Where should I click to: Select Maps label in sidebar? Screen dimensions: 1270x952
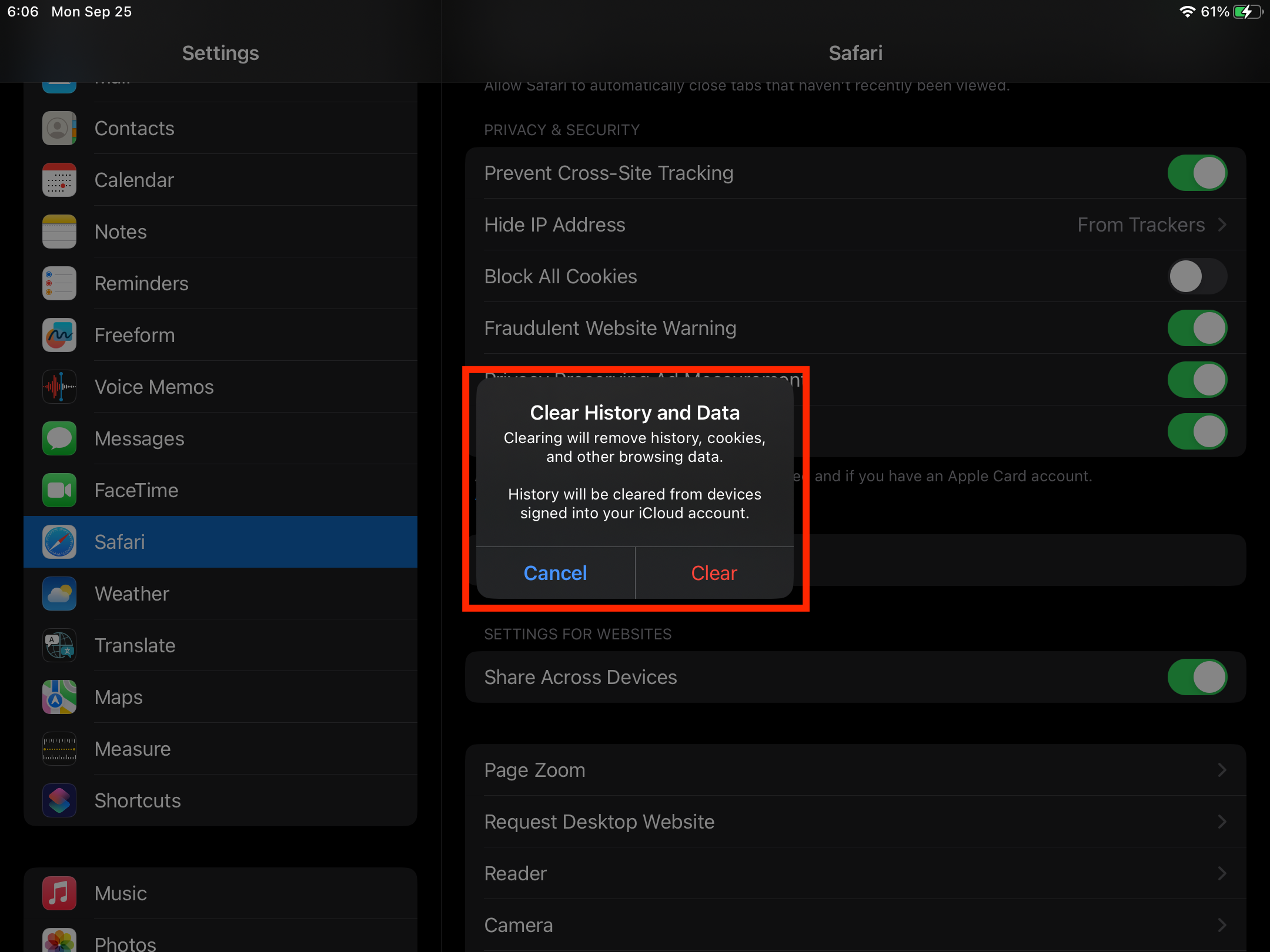click(x=119, y=697)
